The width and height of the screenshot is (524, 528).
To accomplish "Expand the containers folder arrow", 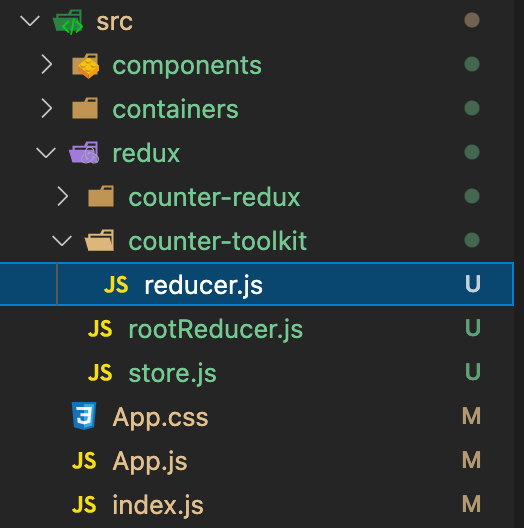I will click(47, 108).
